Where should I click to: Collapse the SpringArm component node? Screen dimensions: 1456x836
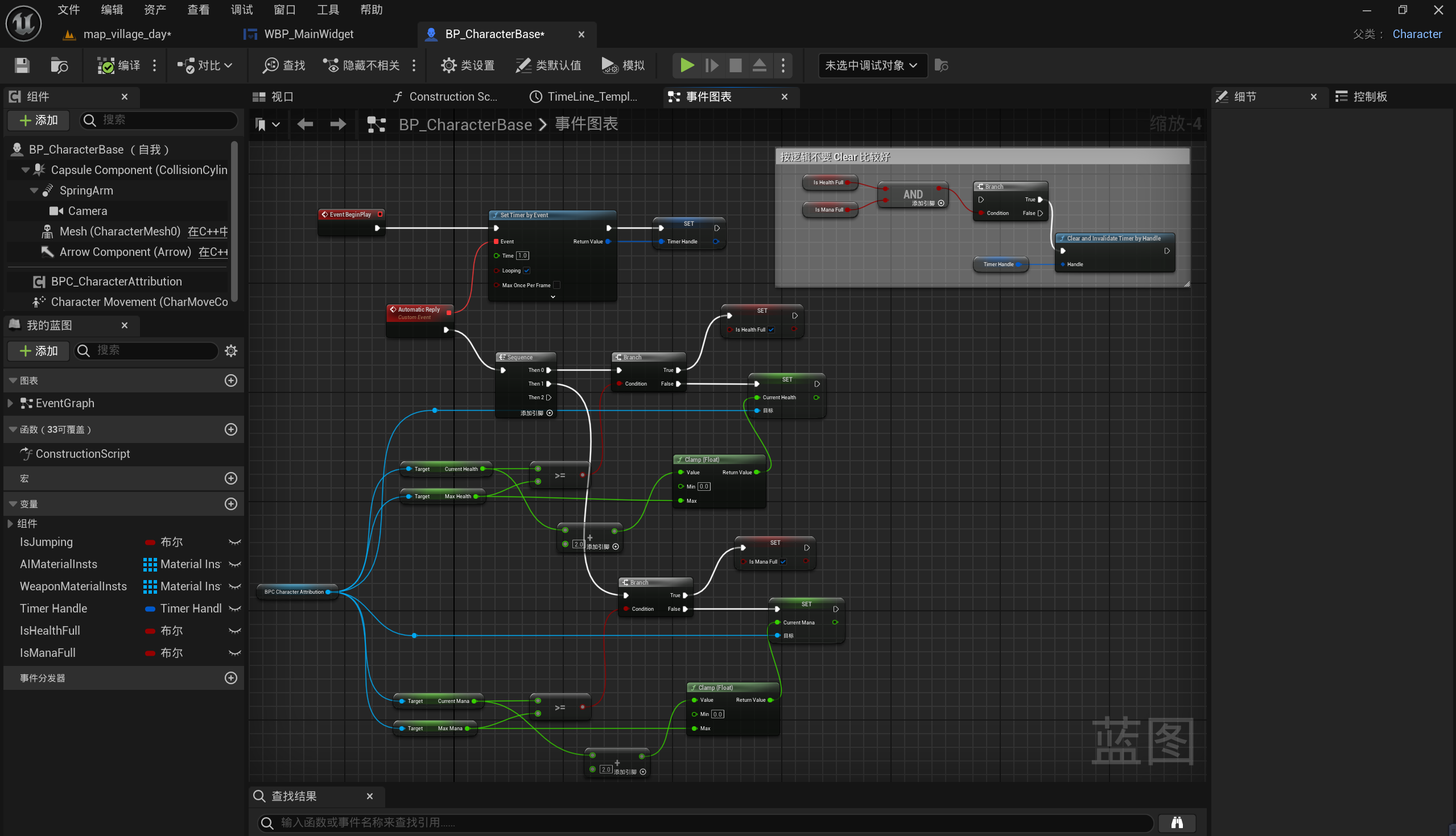pos(34,191)
